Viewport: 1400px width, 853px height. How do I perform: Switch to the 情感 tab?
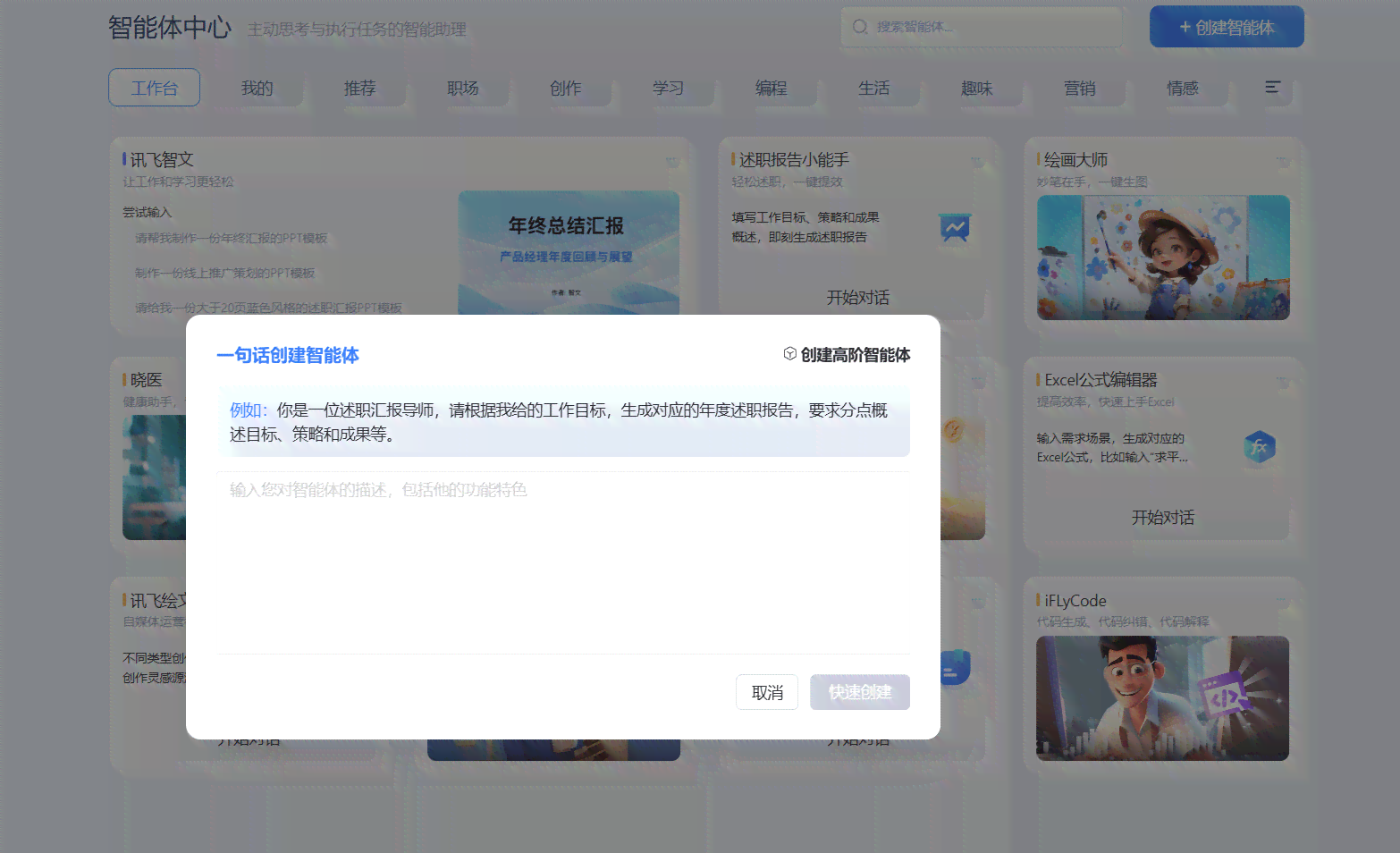click(x=1182, y=88)
